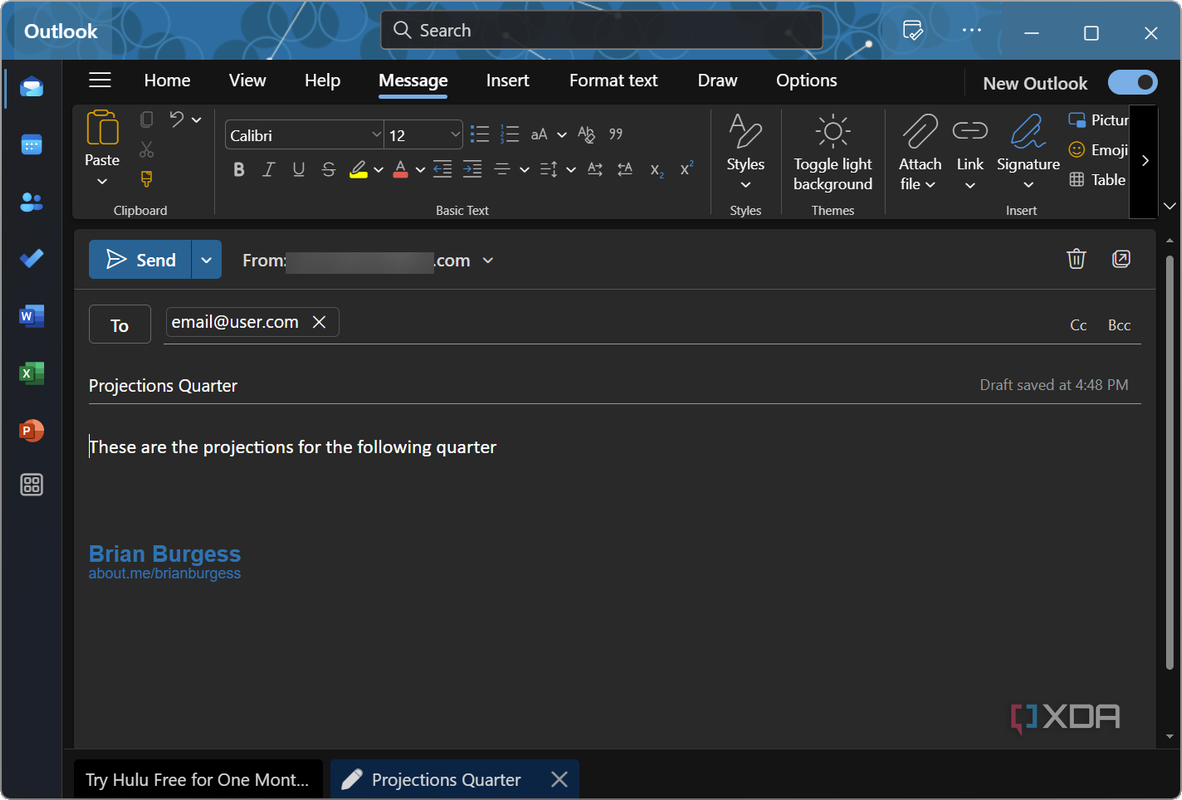The height and width of the screenshot is (800, 1182).
Task: Set left-to-right text direction
Action: (x=595, y=170)
